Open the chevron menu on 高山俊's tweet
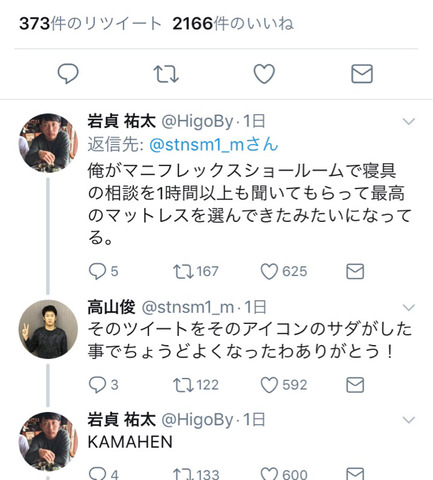This screenshot has height=480, width=433. tap(409, 307)
